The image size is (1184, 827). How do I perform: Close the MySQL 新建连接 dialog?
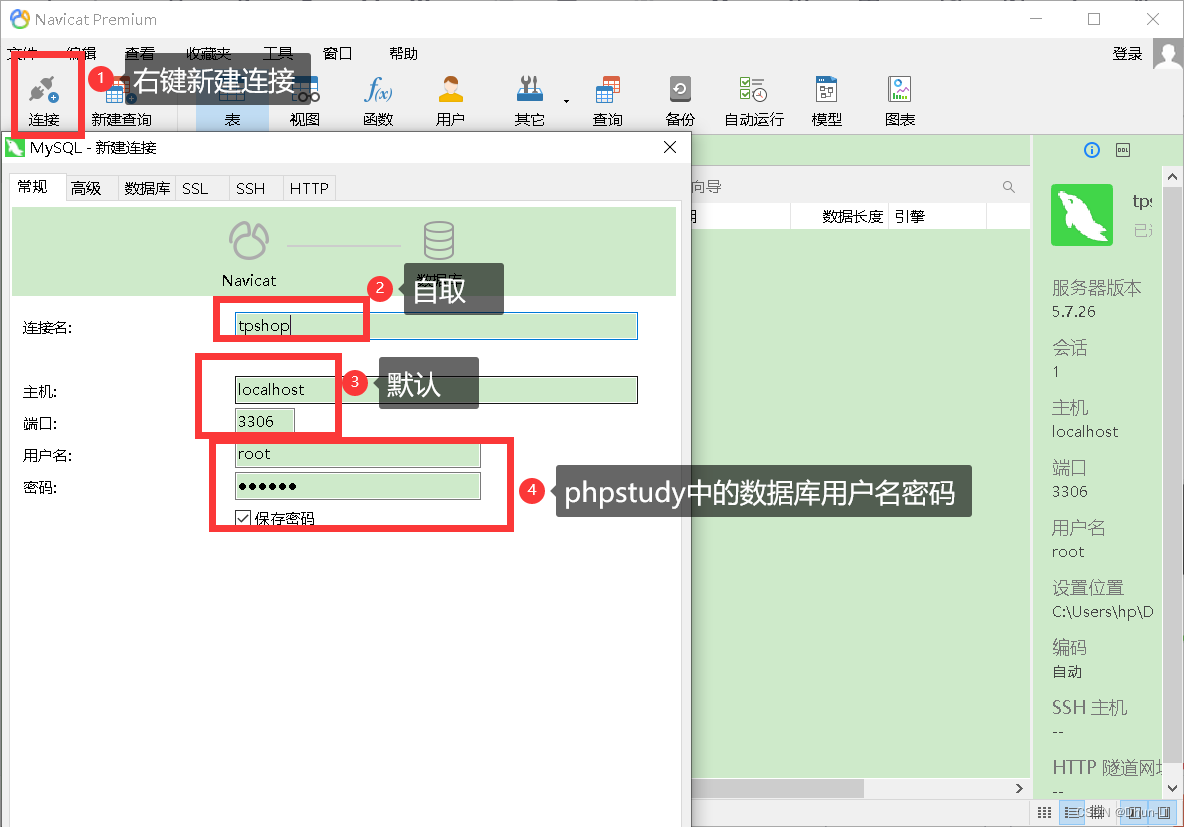coord(670,147)
